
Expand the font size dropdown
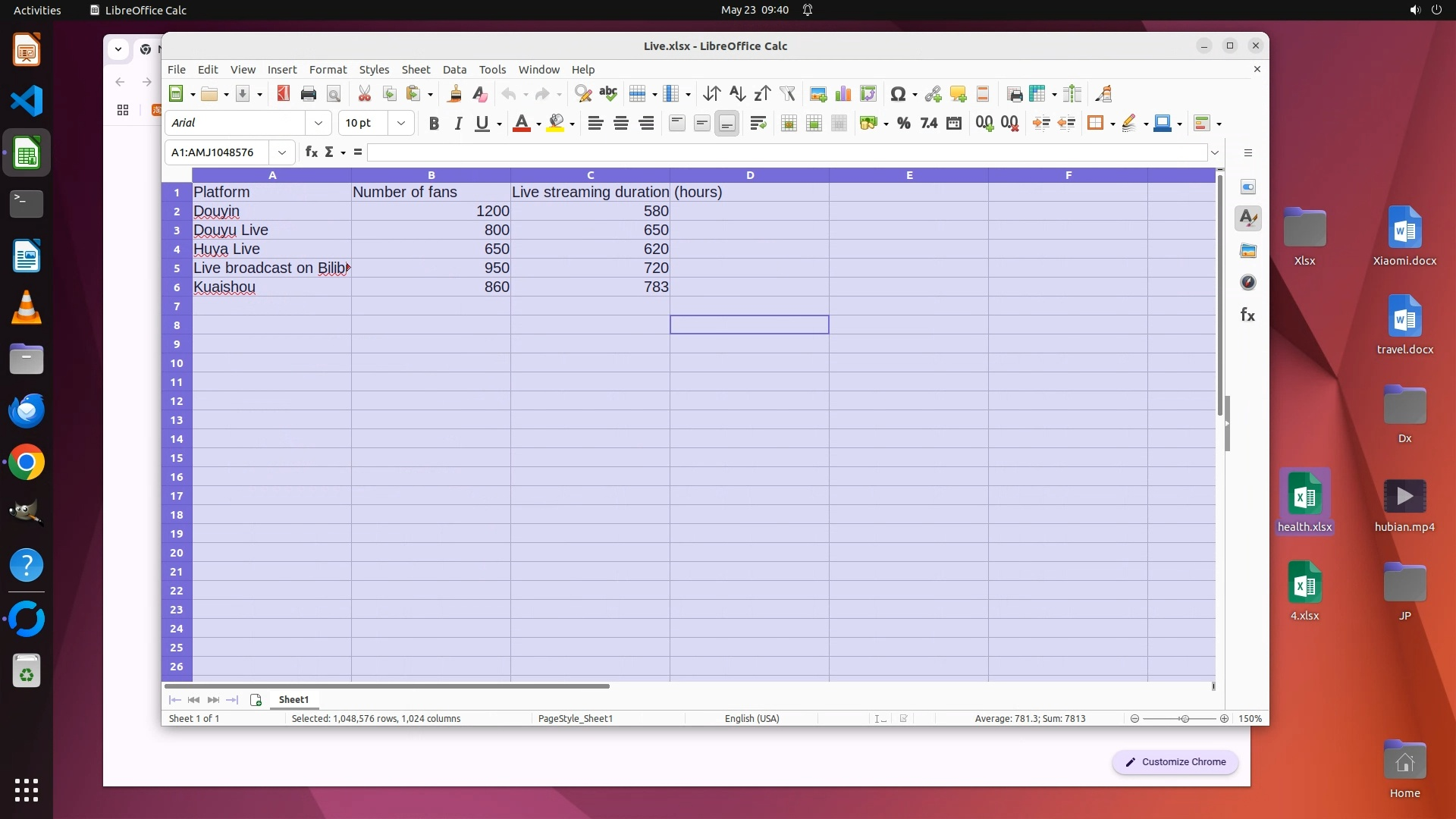pos(401,123)
